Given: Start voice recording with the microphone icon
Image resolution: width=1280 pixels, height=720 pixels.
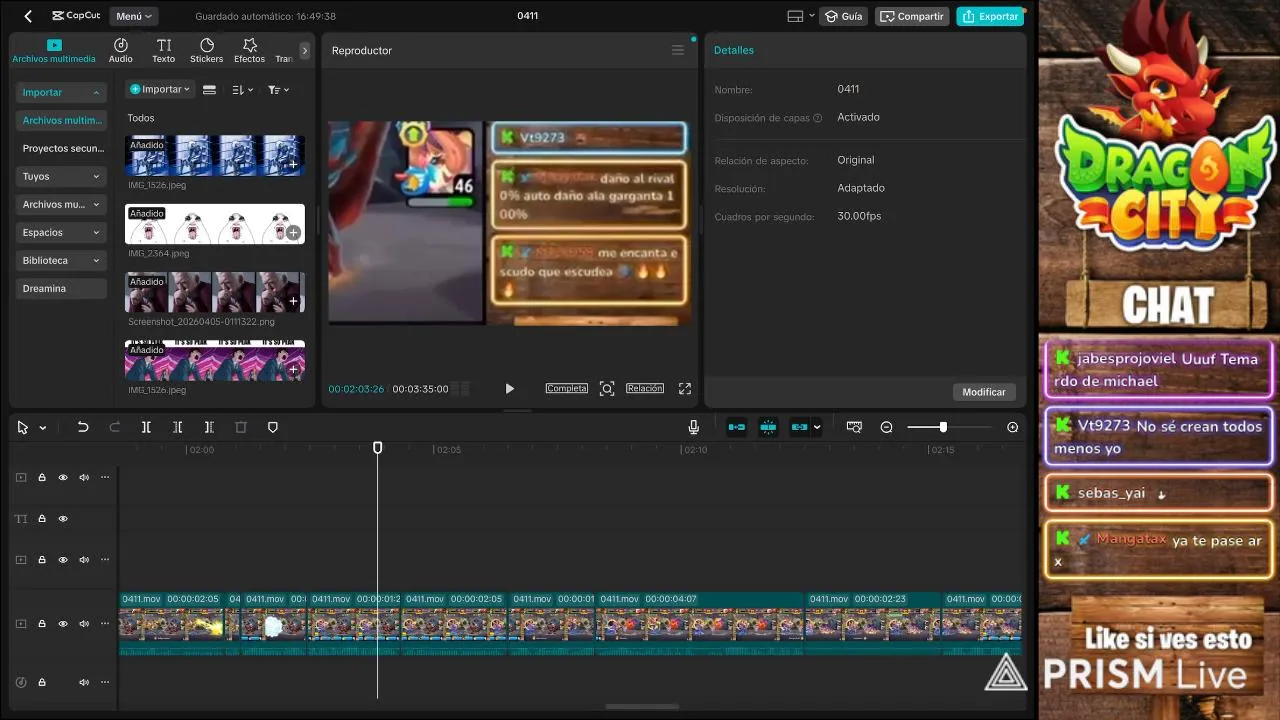Looking at the screenshot, I should [694, 427].
